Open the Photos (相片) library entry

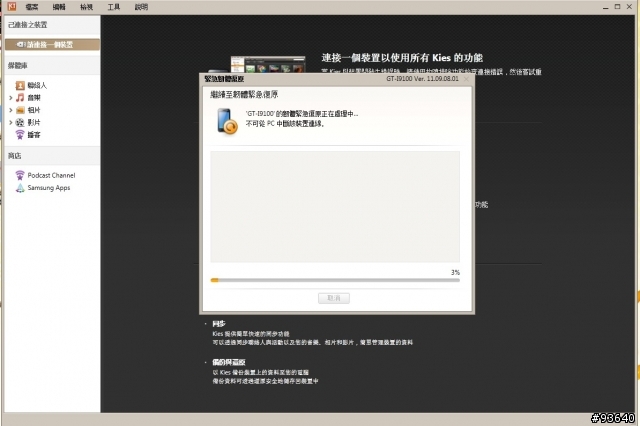click(x=34, y=110)
